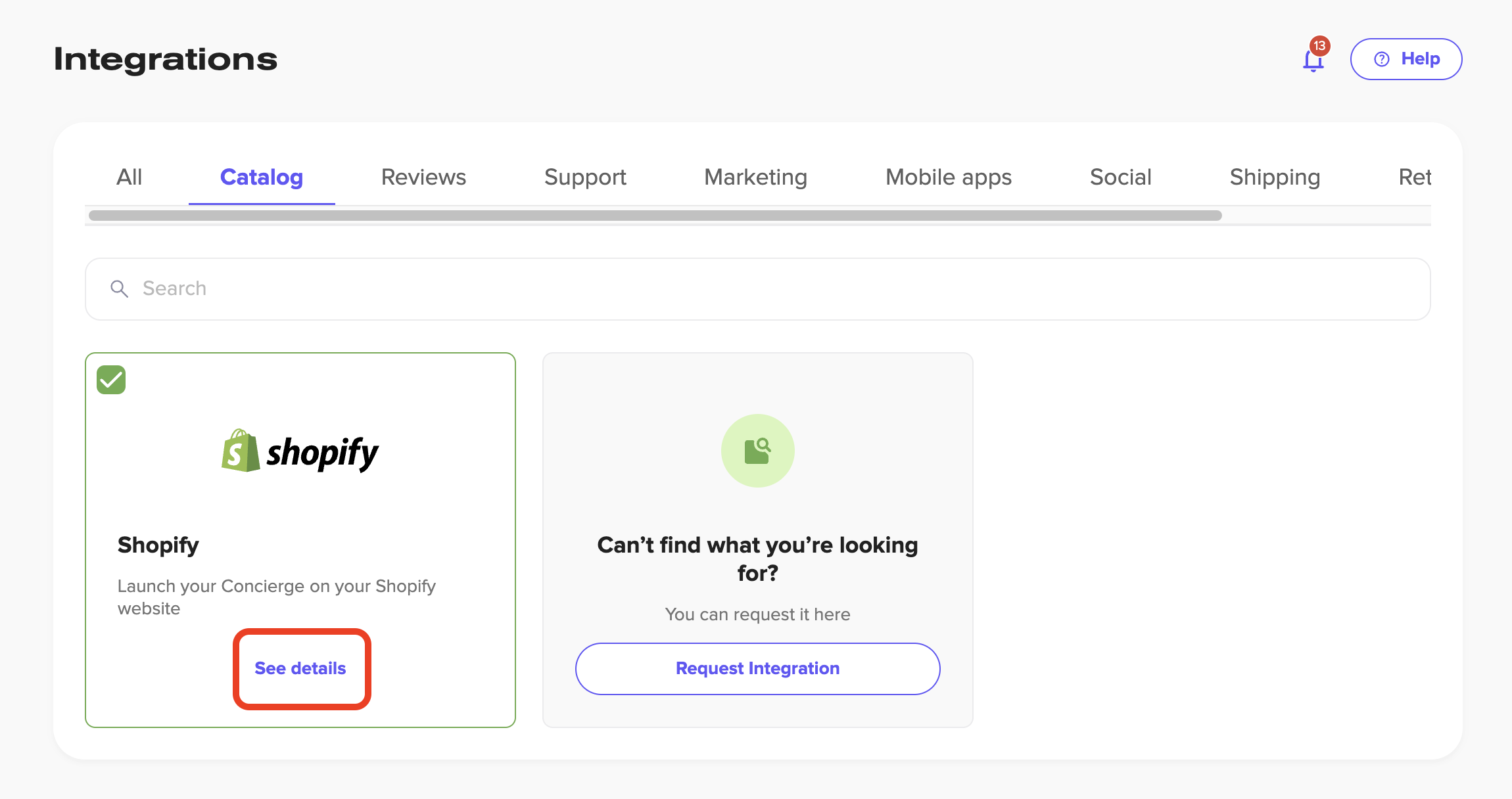Click the search magnifier icon

point(120,288)
